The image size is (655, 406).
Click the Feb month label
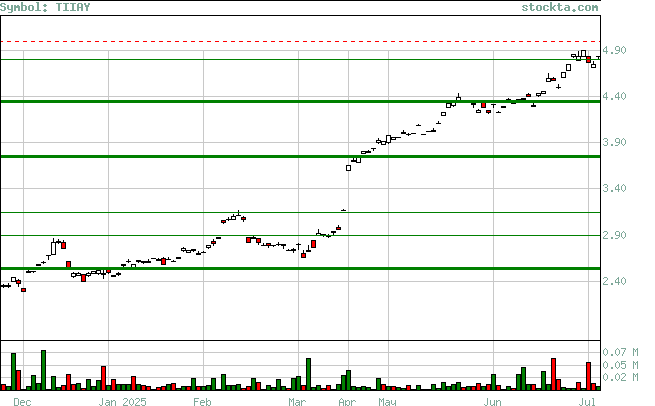pyautogui.click(x=202, y=402)
